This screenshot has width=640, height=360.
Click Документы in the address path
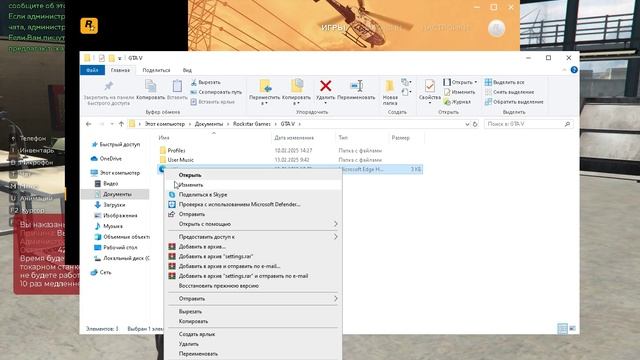pos(209,124)
